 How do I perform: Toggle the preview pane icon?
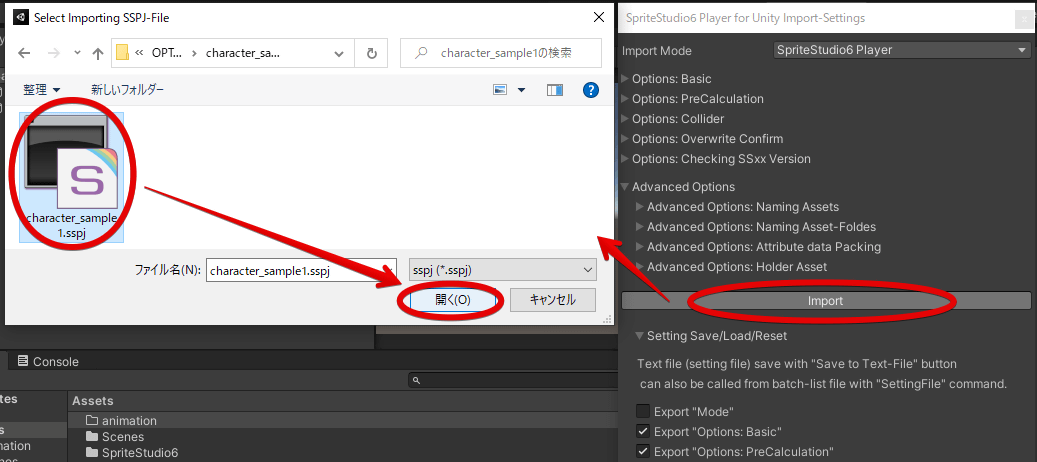555,90
